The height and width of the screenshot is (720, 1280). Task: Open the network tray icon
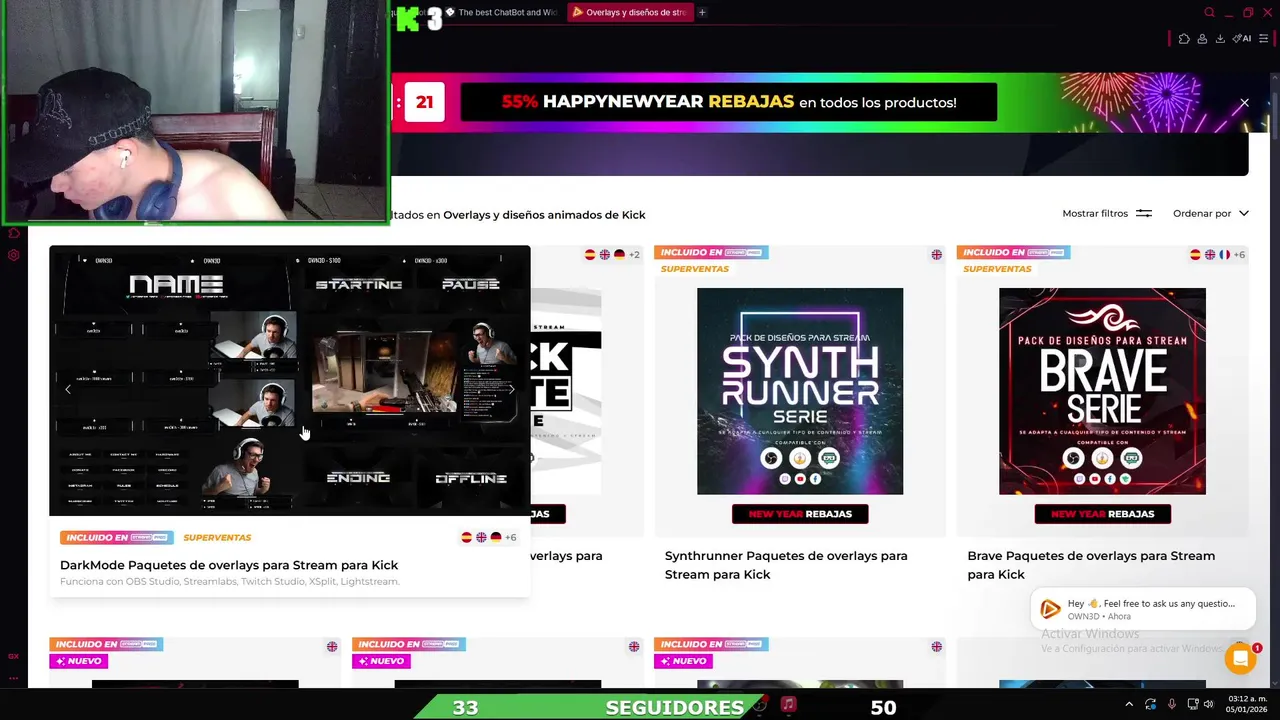[1193, 705]
